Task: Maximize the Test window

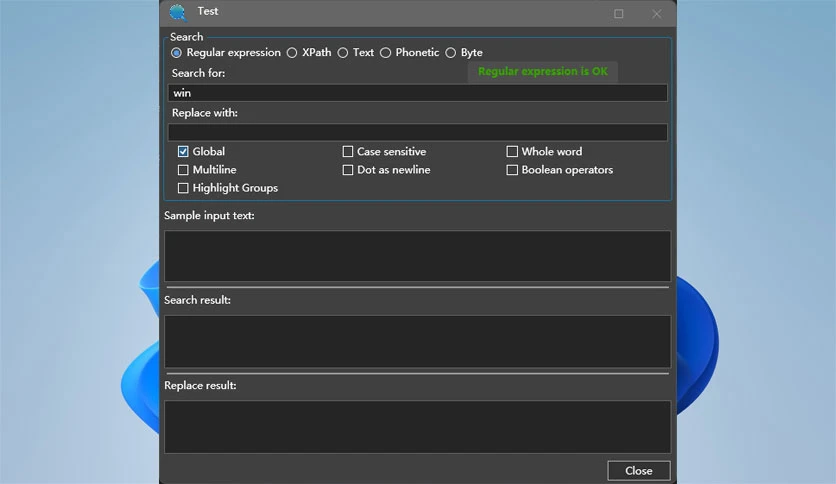Action: tap(618, 14)
